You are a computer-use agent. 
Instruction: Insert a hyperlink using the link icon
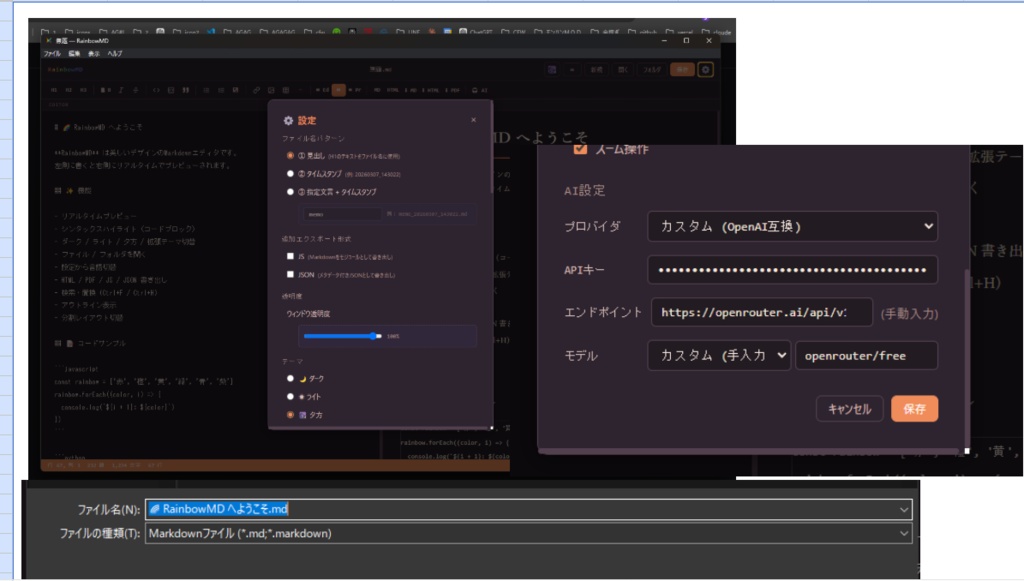click(x=256, y=89)
